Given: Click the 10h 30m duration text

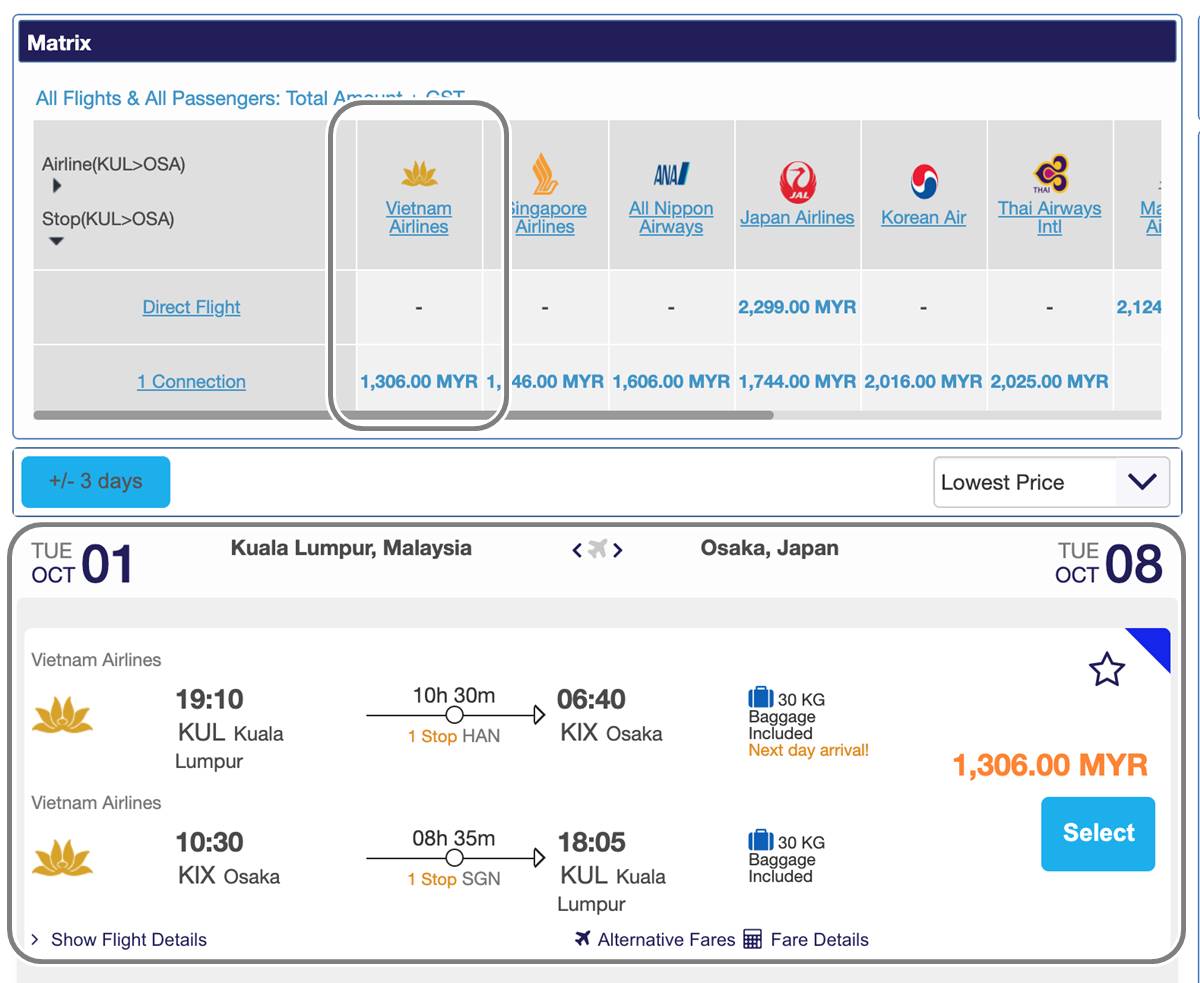Looking at the screenshot, I should point(454,695).
